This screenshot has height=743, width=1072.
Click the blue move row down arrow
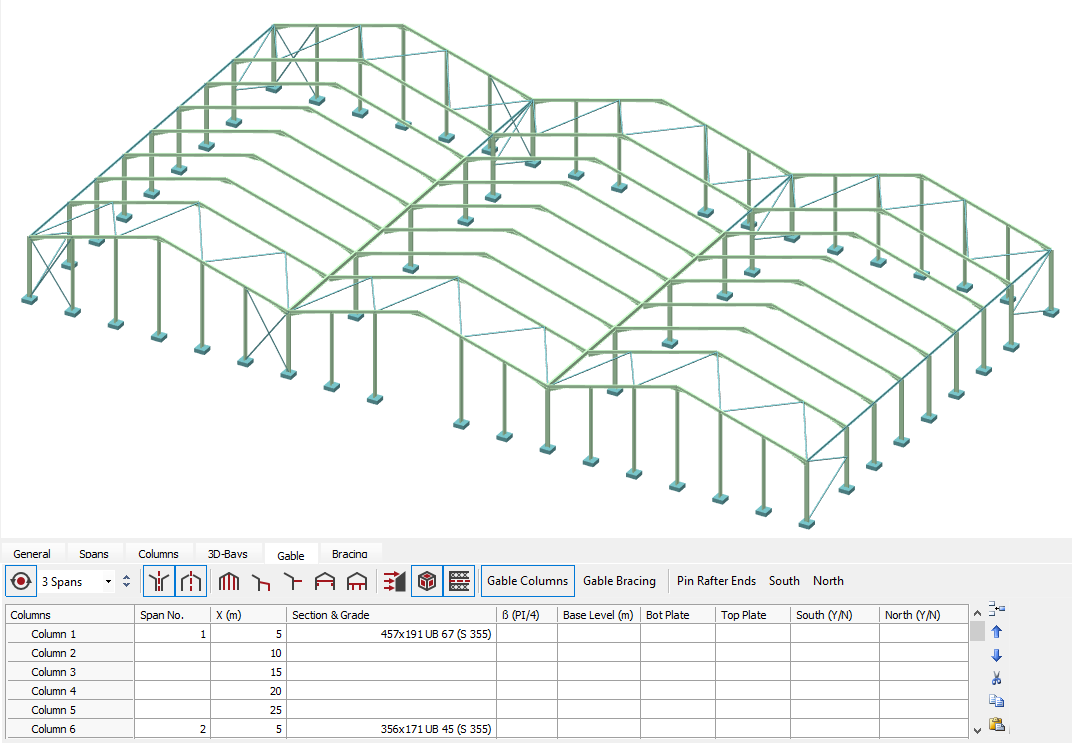coord(996,655)
